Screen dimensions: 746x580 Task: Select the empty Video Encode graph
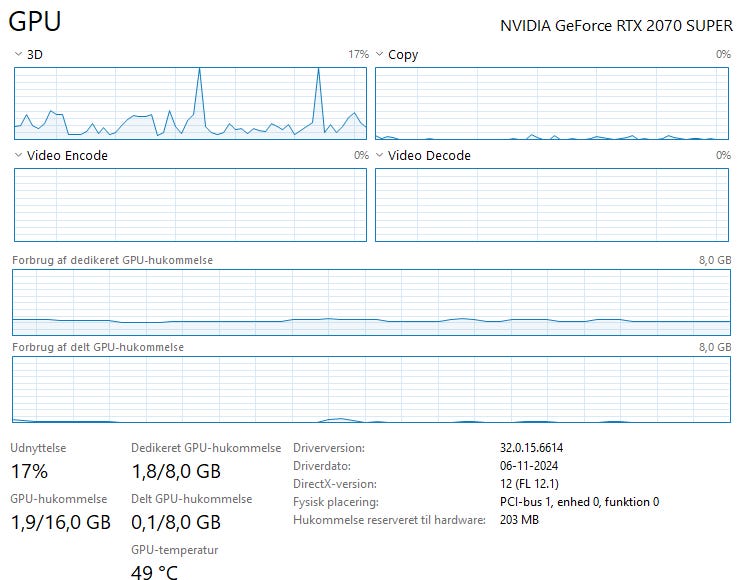[190, 205]
